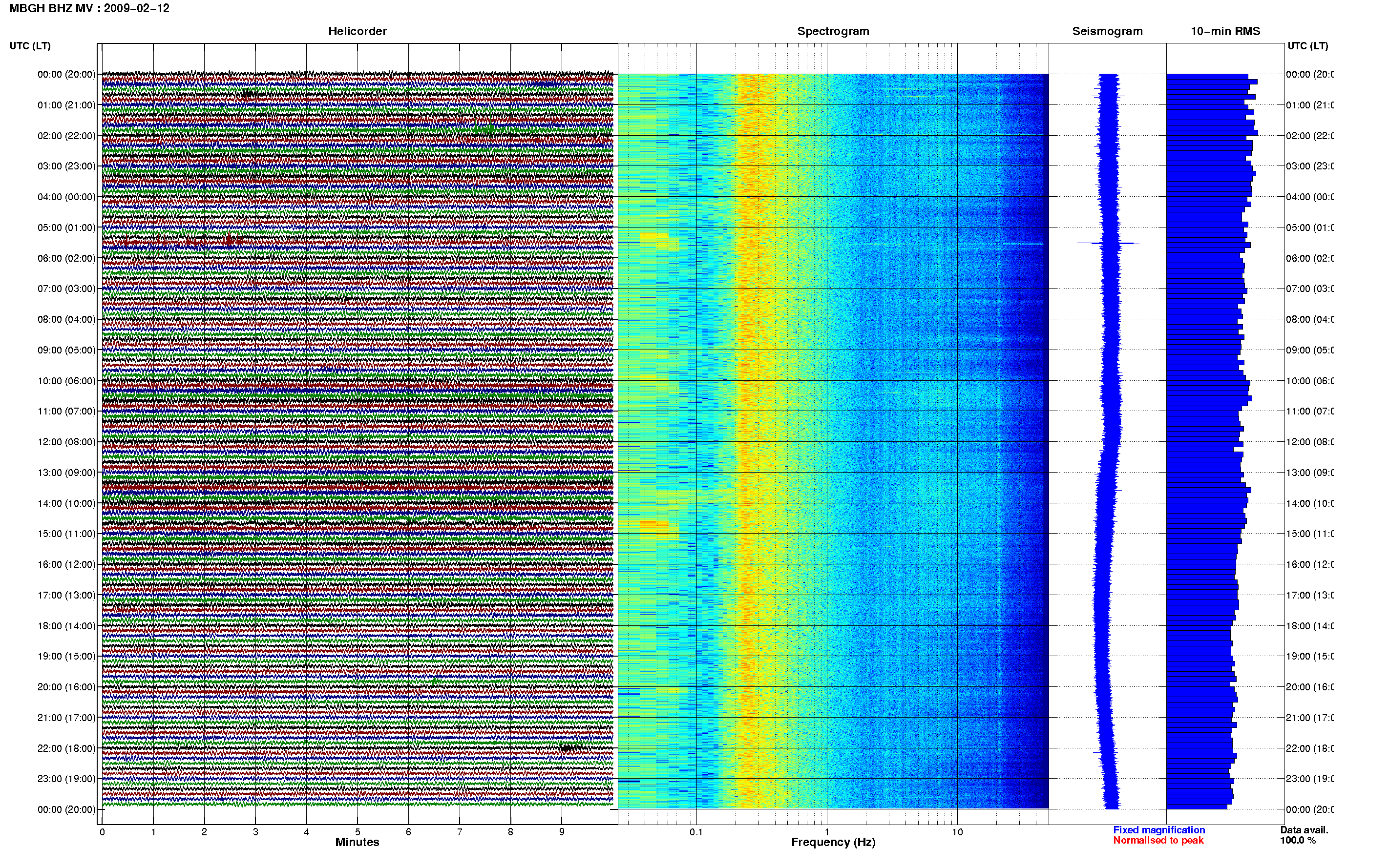
Task: Click helicorder time label "11:00 (07:00)"
Action: (66, 411)
